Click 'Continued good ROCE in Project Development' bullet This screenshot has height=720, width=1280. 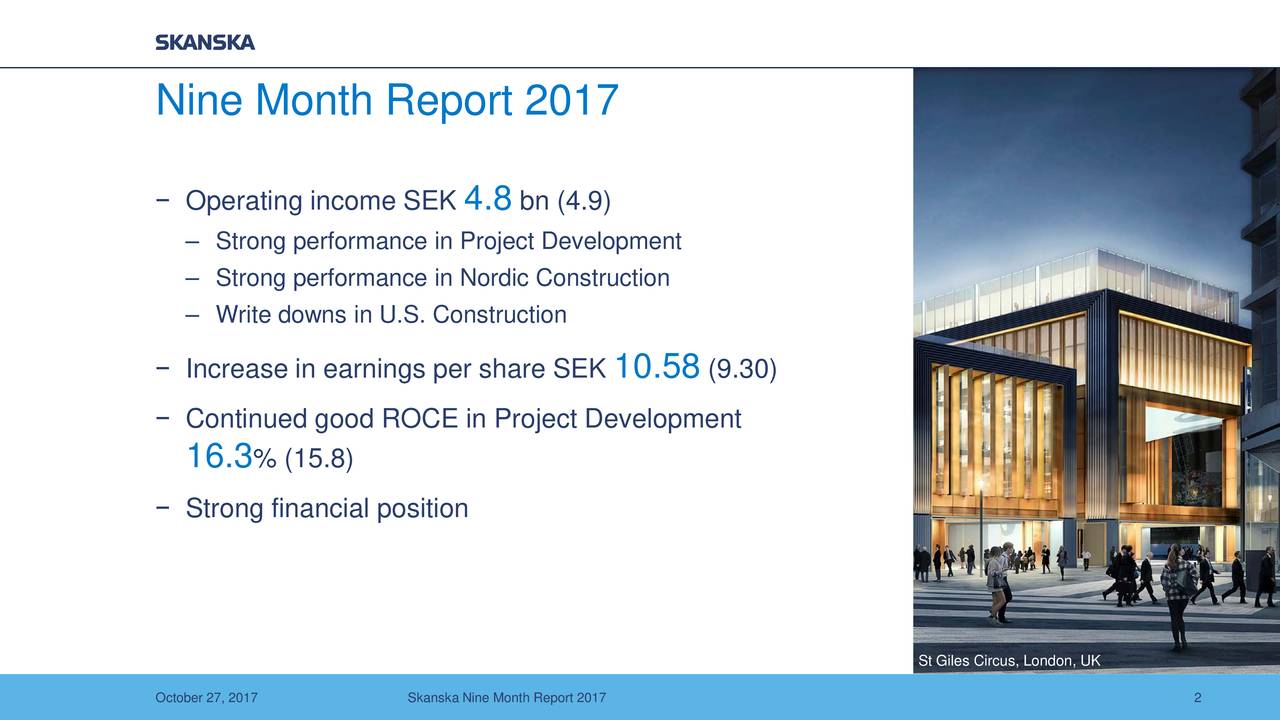pos(449,419)
